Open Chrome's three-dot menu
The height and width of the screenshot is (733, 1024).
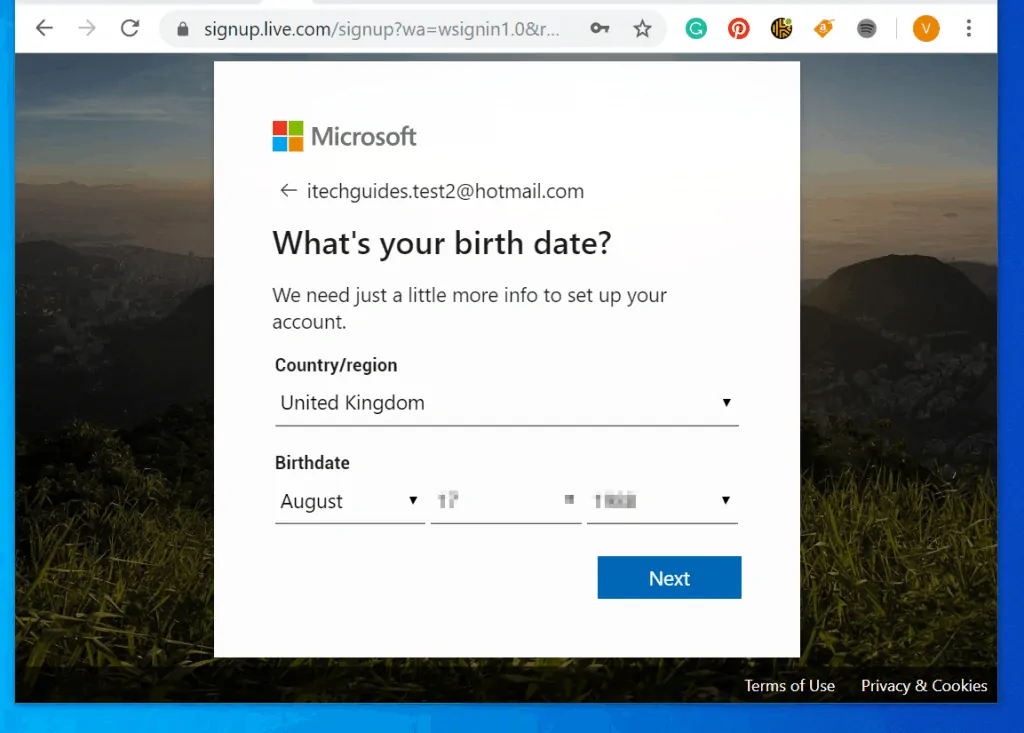968,28
